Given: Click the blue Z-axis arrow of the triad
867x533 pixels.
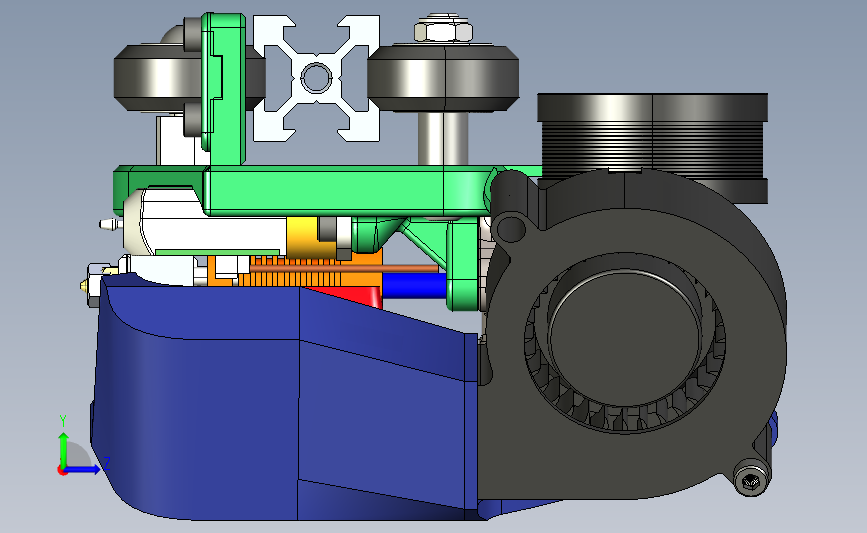Looking at the screenshot, I should point(83,469).
